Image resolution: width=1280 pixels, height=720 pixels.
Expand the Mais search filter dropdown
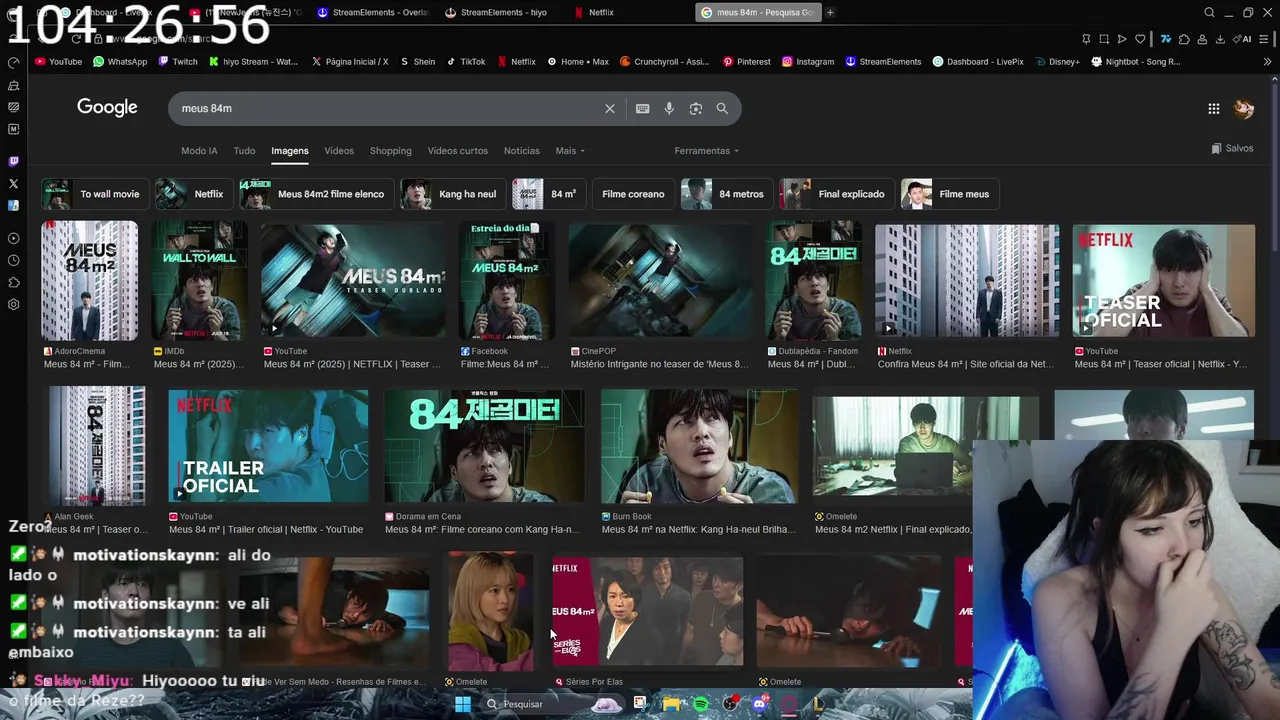coord(570,151)
